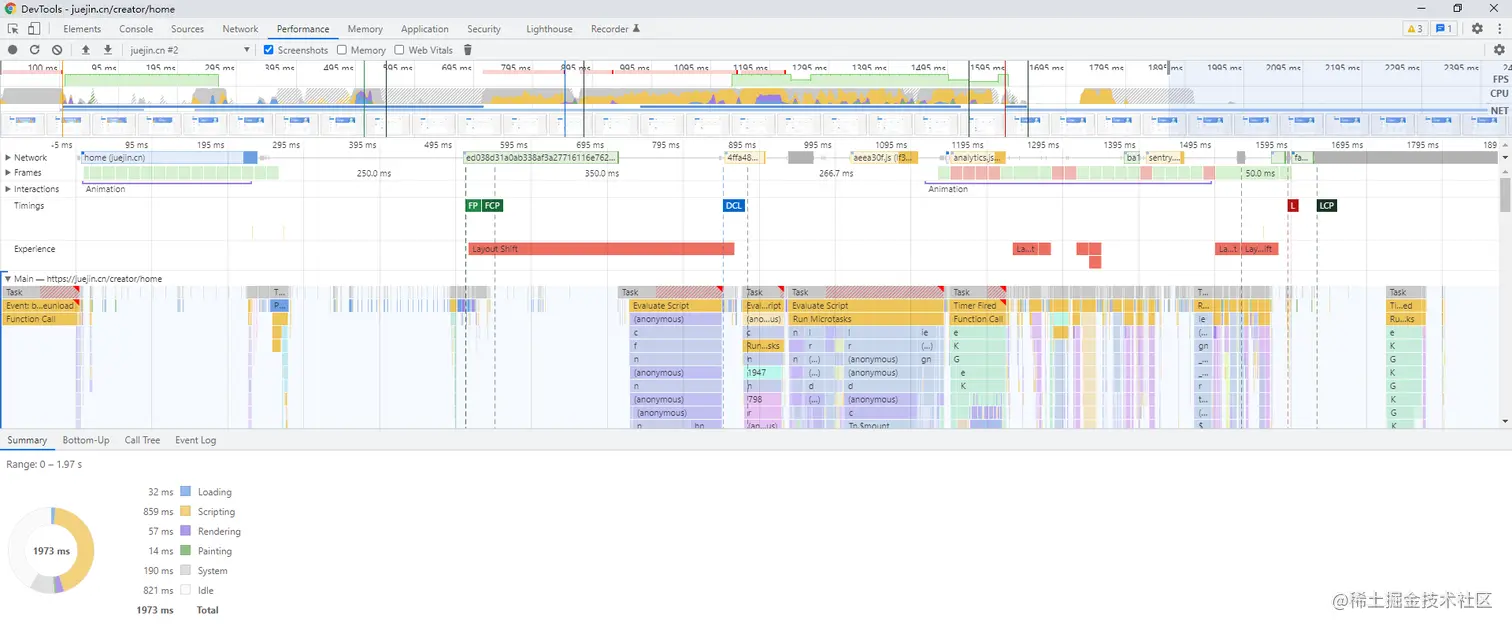Open the Event Log tab
Viewport: 1512px width, 630px height.
pos(195,440)
